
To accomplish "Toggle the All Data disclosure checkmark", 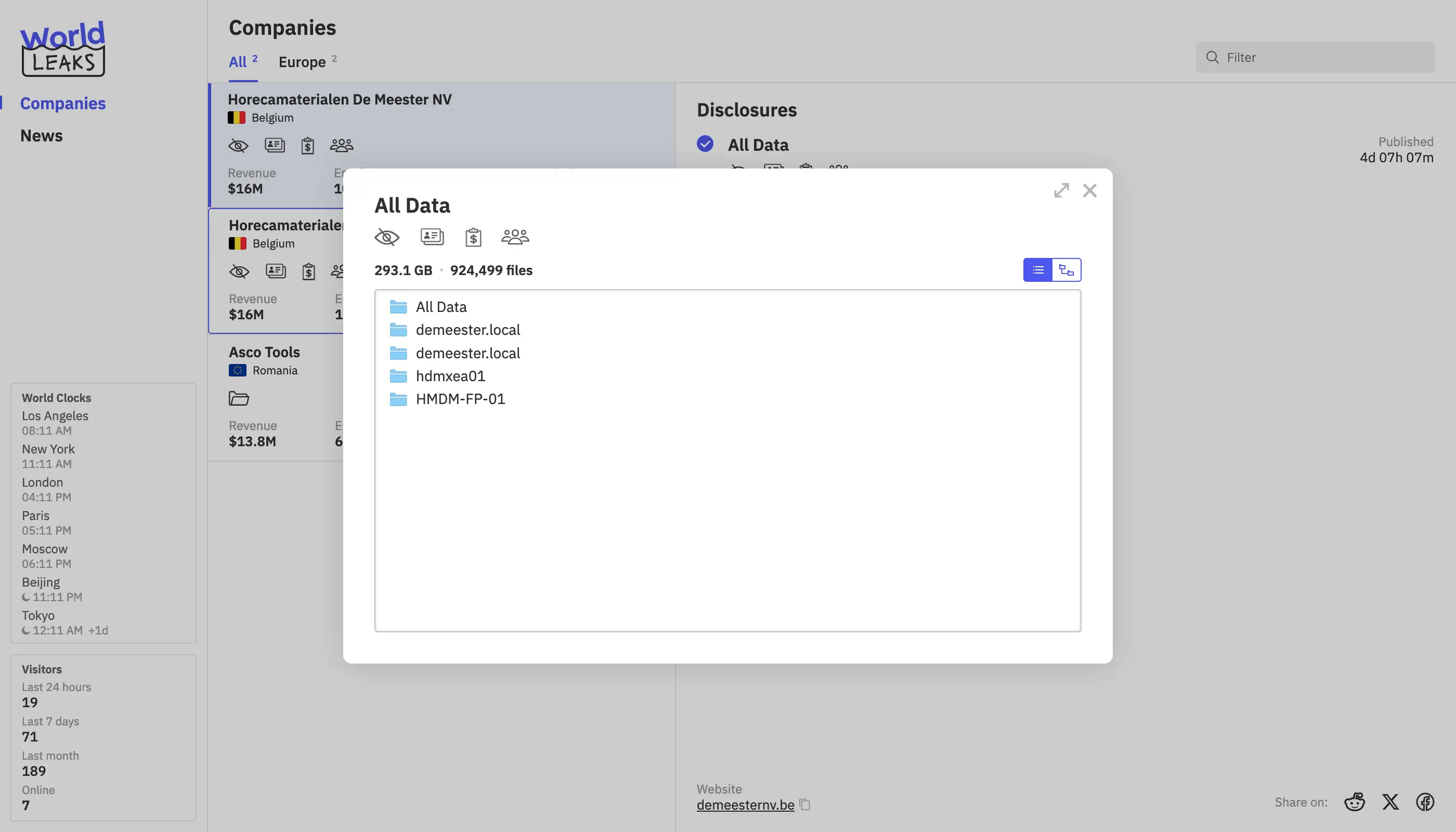I will pos(705,144).
